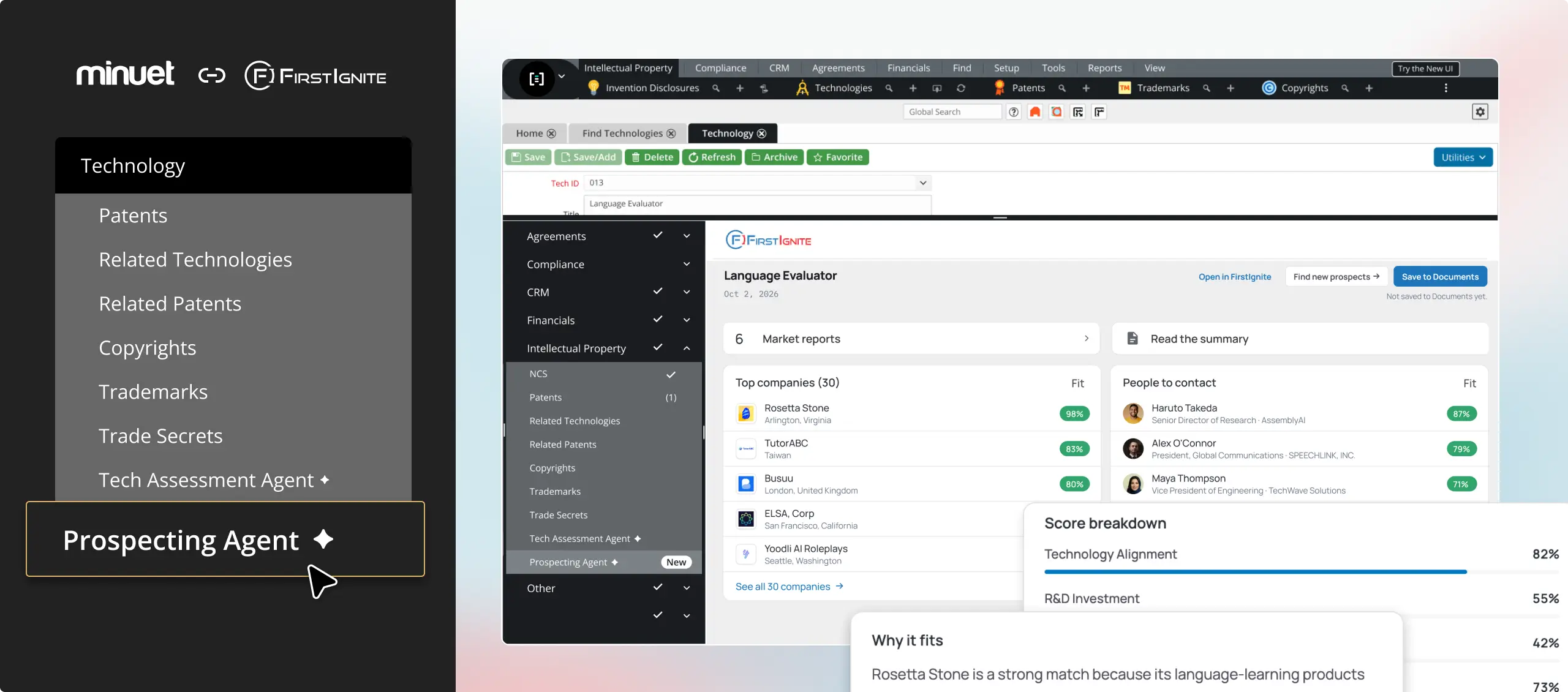Open the Compliance menu

coord(720,68)
